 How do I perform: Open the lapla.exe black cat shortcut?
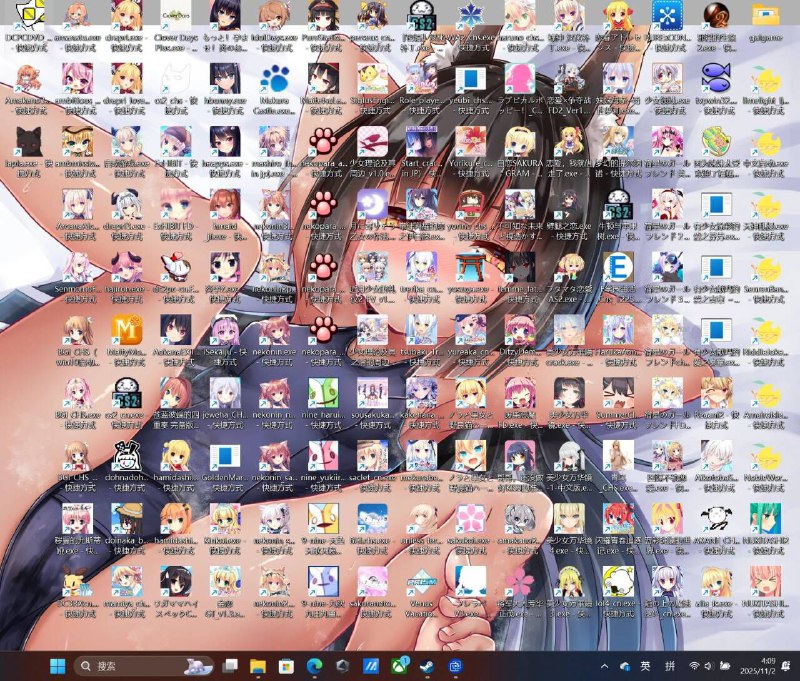[x=29, y=142]
